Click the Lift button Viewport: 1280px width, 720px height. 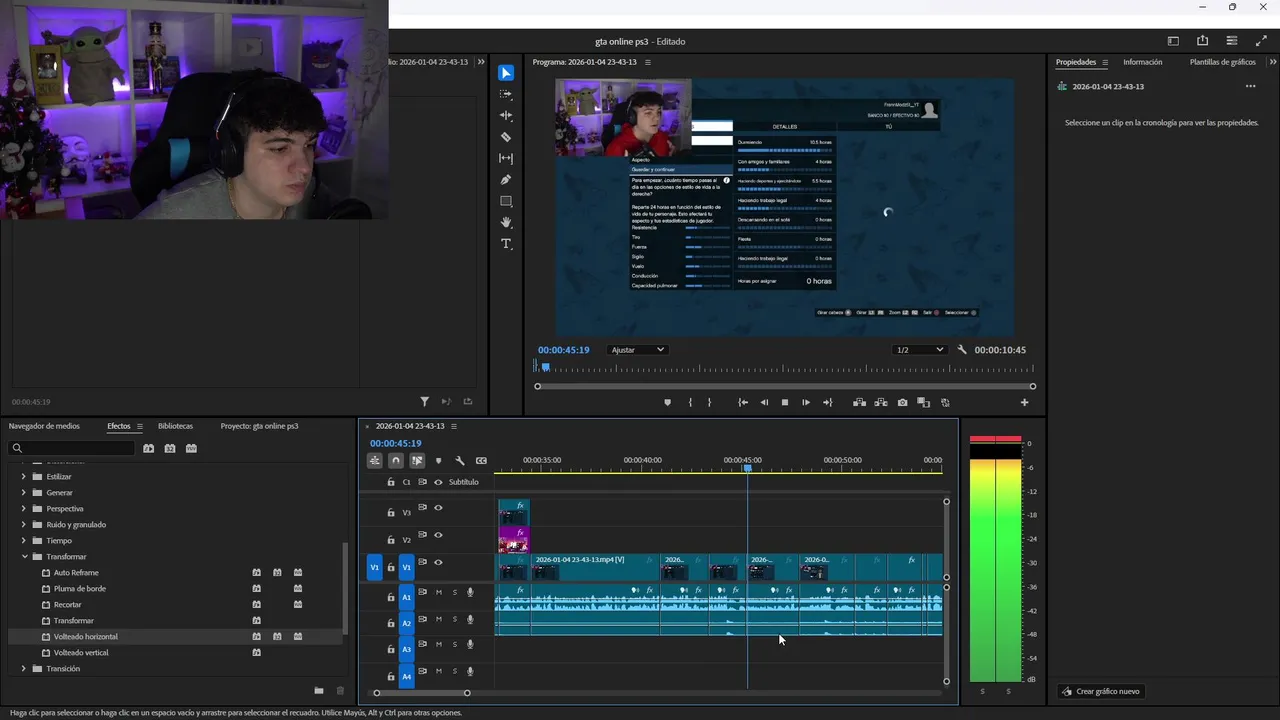point(859,402)
